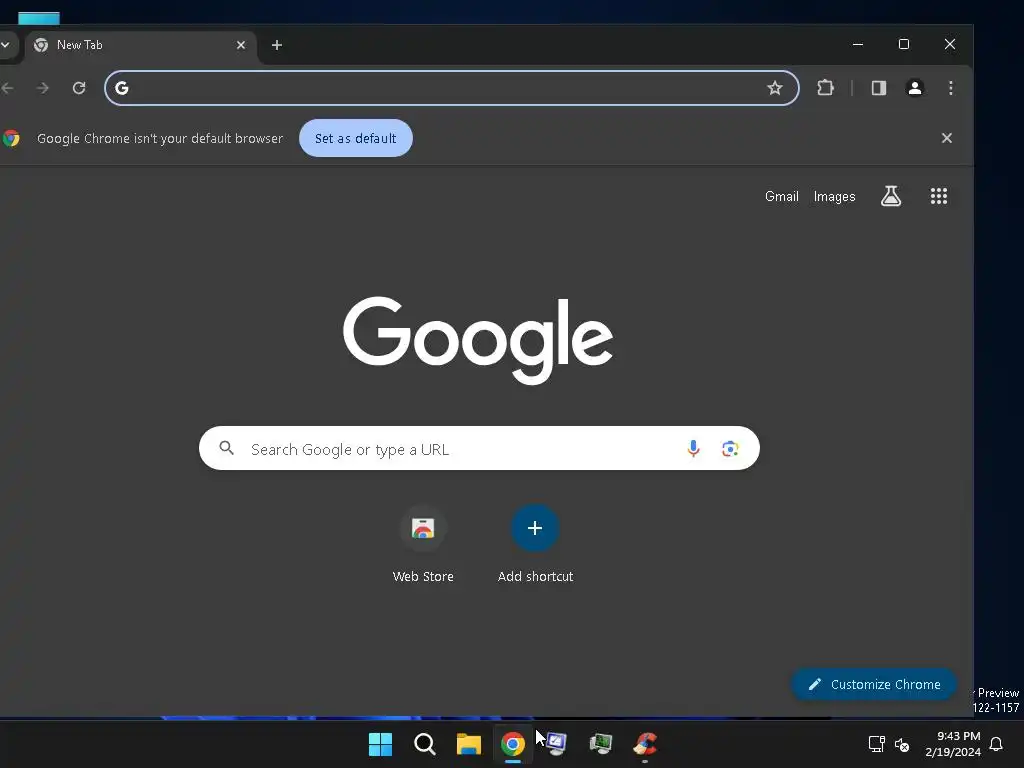
Task: Click the network tray icon
Action: click(876, 744)
